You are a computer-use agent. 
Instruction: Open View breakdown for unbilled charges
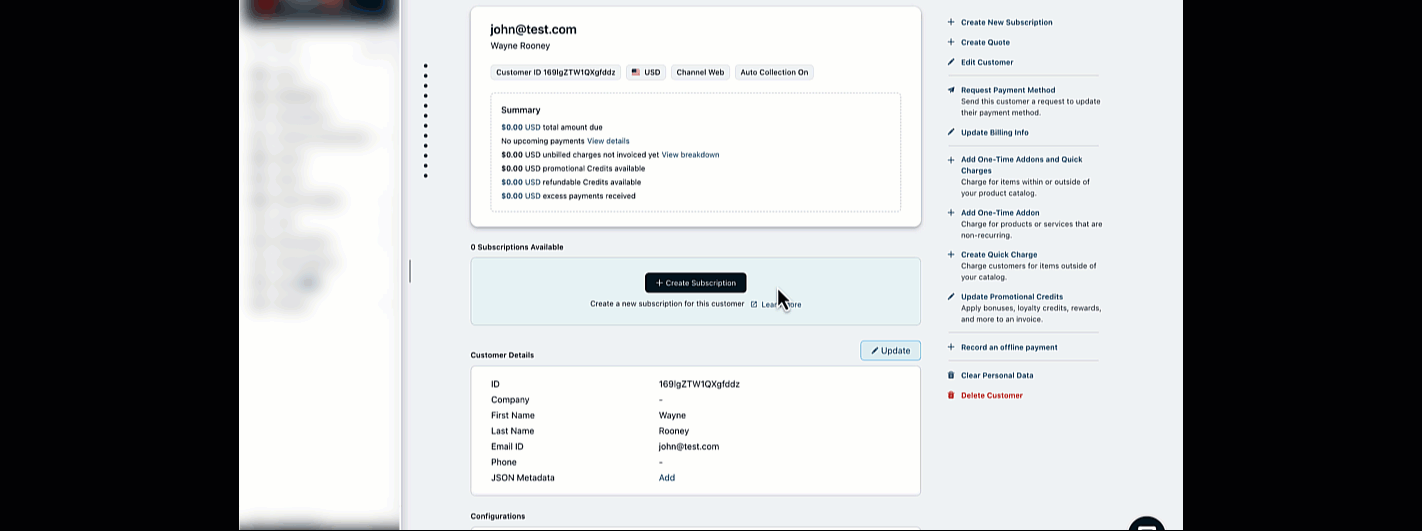(x=690, y=155)
